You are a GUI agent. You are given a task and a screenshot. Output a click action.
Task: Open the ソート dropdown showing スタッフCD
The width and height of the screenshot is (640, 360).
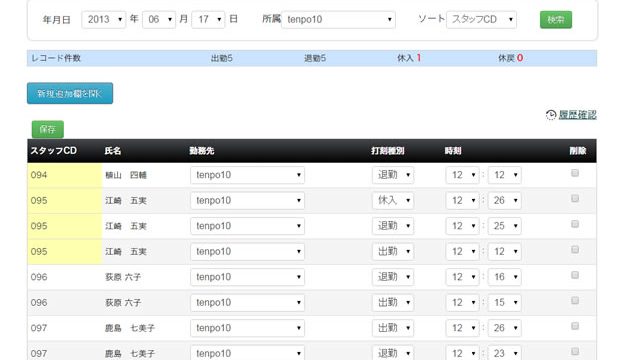pos(481,20)
